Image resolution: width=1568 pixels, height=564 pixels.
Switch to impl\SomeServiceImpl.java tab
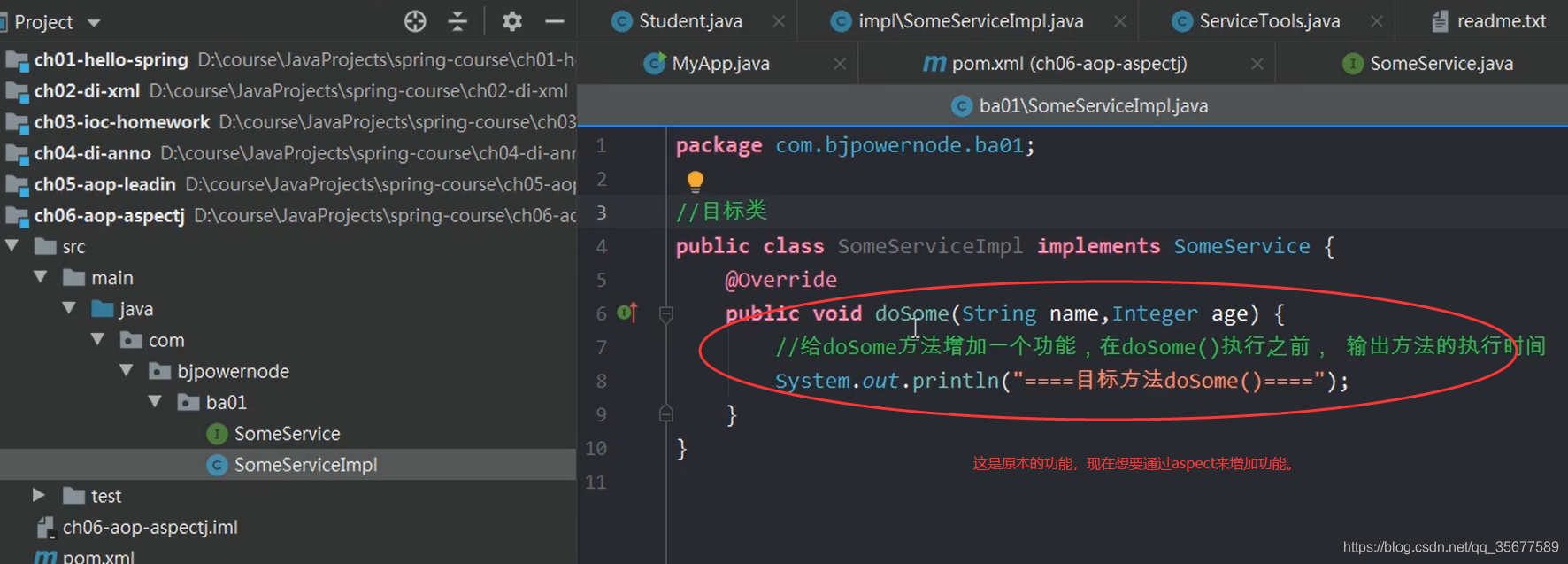pyautogui.click(x=971, y=21)
